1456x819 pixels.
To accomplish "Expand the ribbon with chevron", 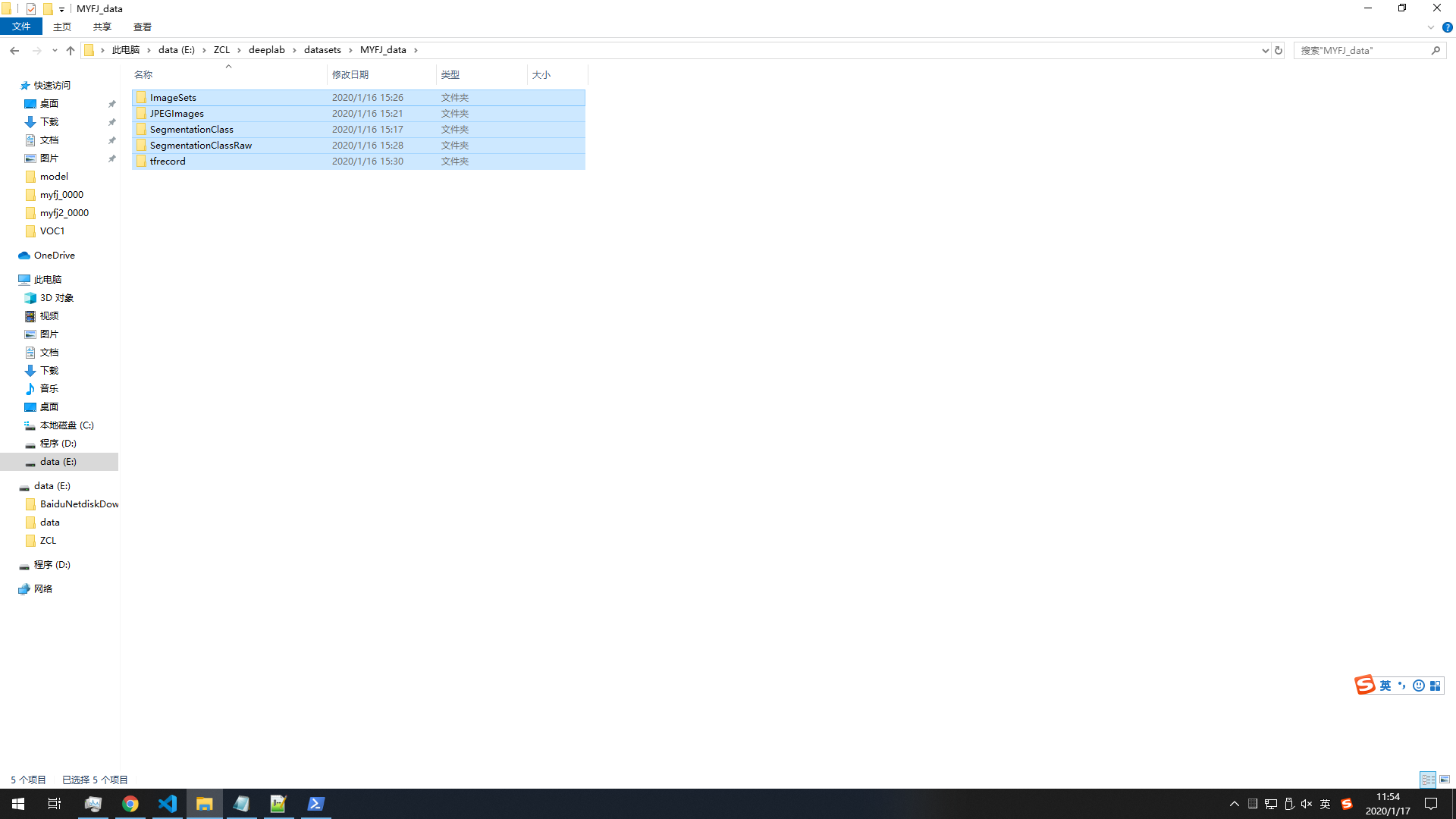I will coord(1430,27).
